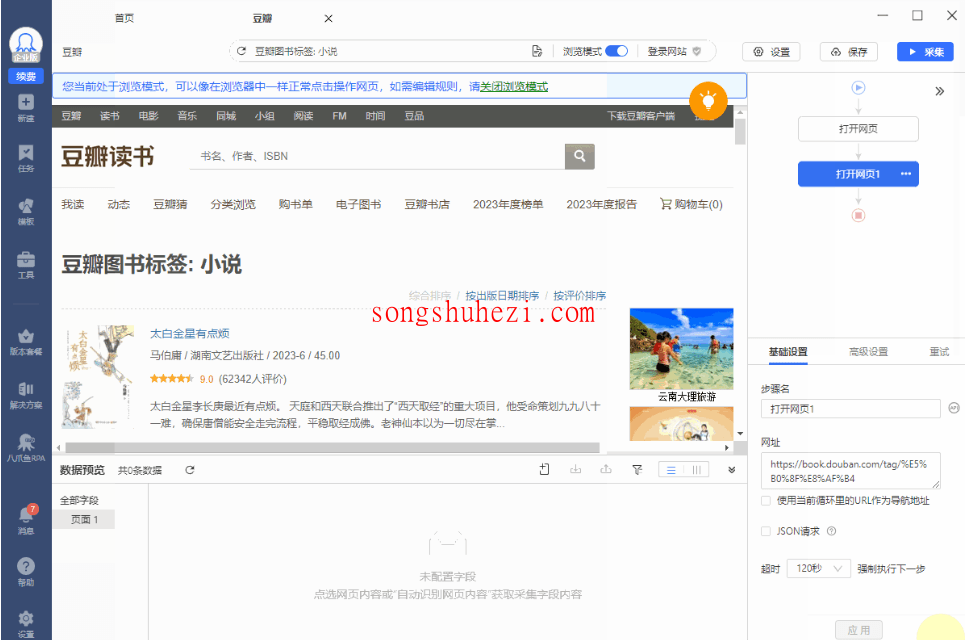Viewport: 965px width, 640px height.
Task: Collapse the workflow panel with double chevron
Action: point(940,92)
